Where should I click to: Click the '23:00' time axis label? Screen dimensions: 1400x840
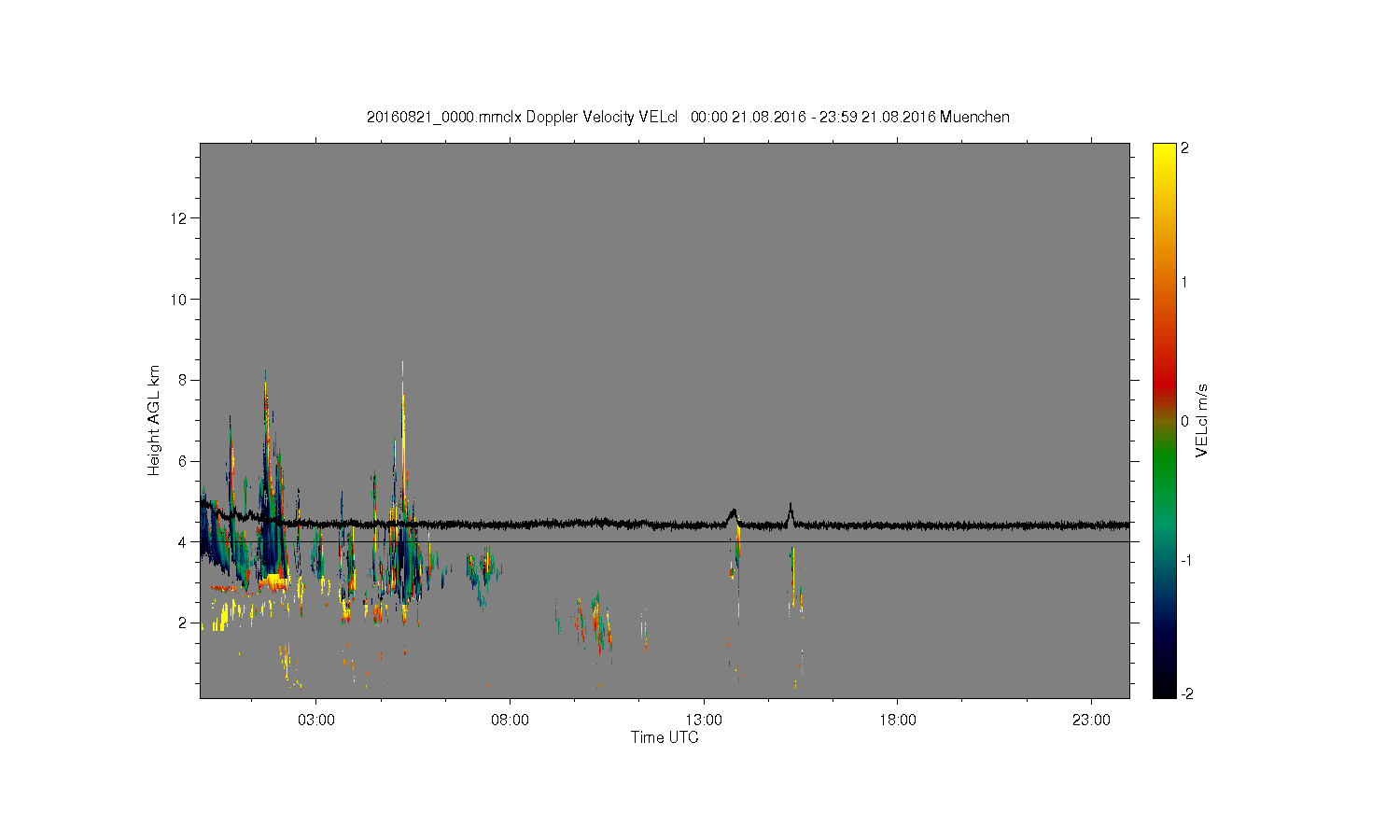click(1091, 721)
